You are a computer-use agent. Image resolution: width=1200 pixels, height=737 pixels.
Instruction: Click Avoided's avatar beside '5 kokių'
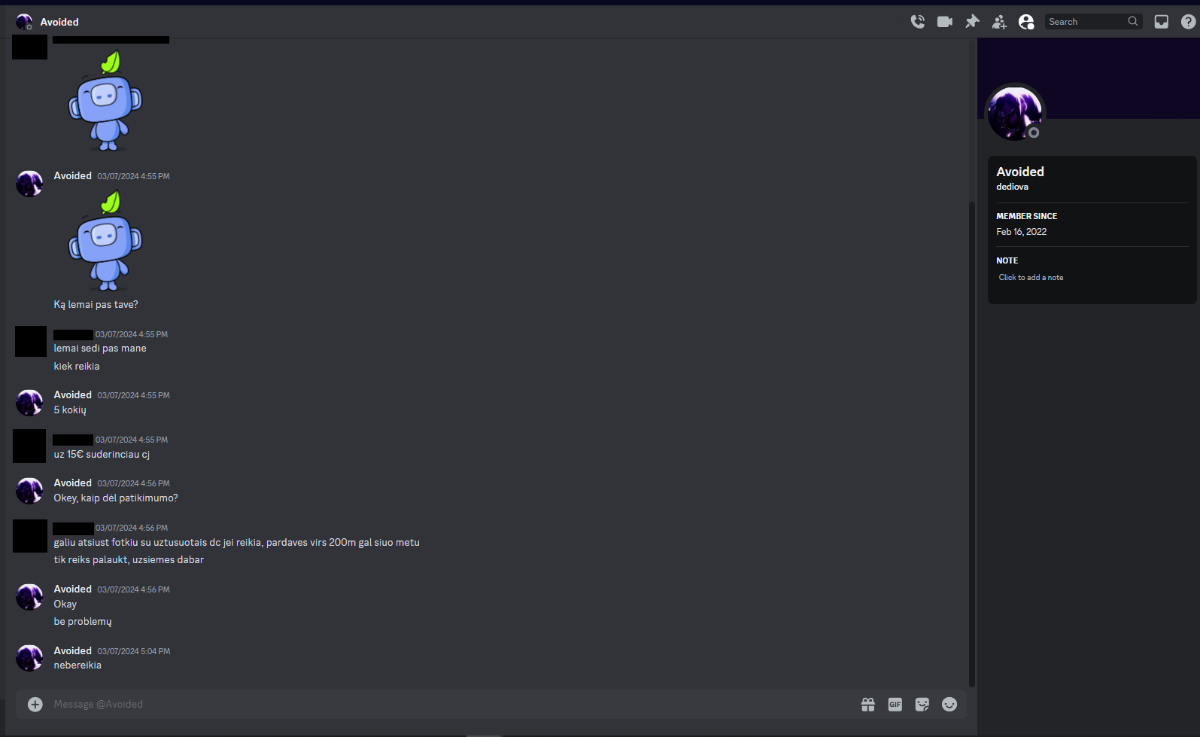coord(29,402)
